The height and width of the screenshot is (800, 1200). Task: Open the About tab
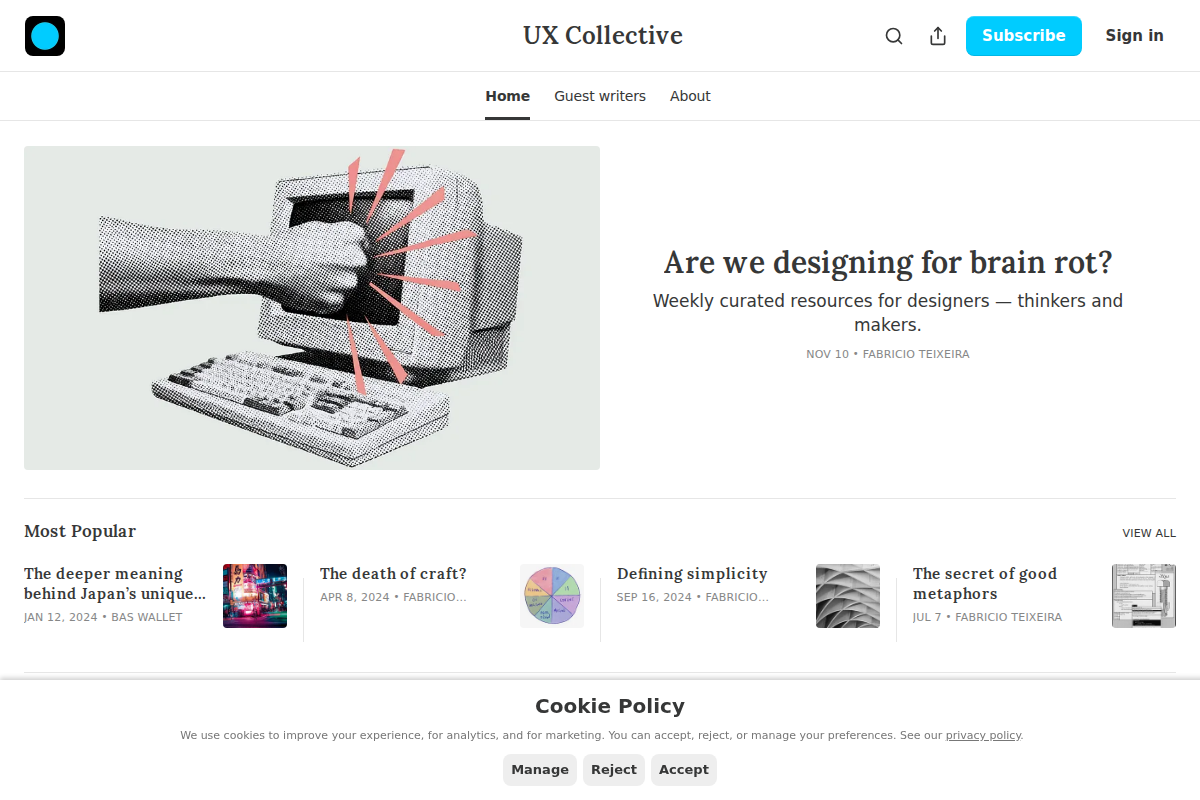690,96
